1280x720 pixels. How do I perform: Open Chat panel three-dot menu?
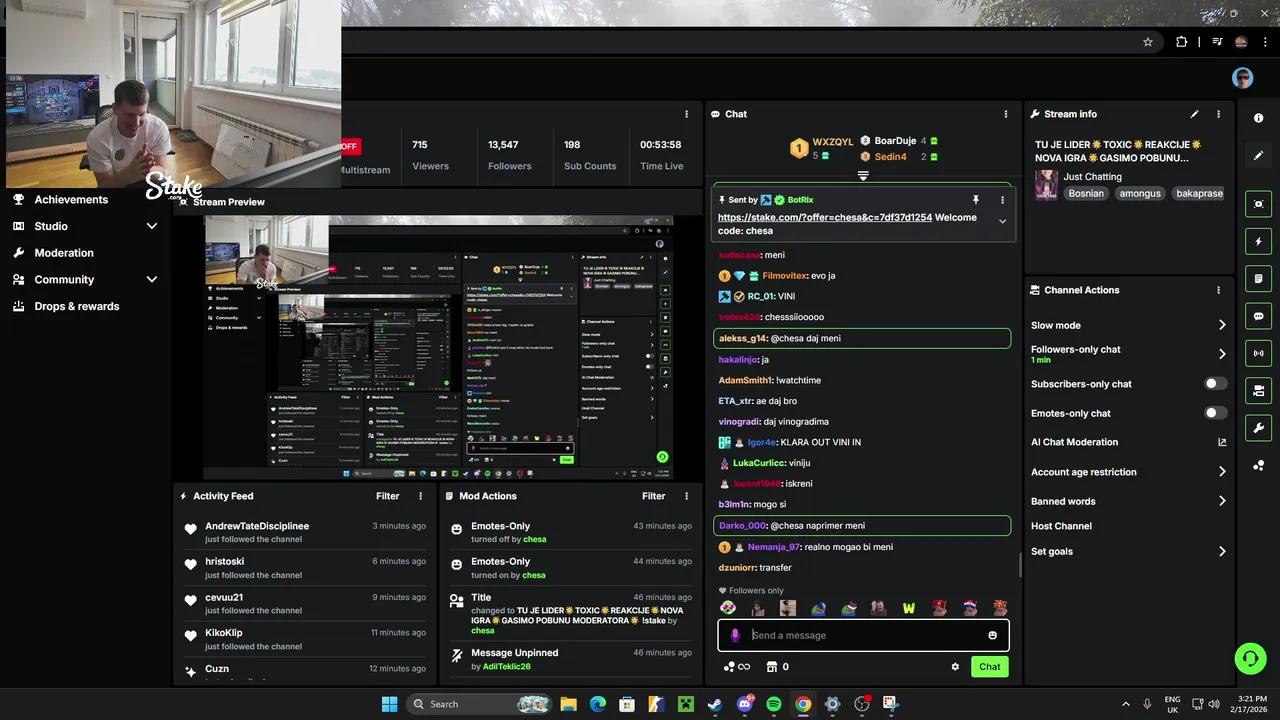1005,114
